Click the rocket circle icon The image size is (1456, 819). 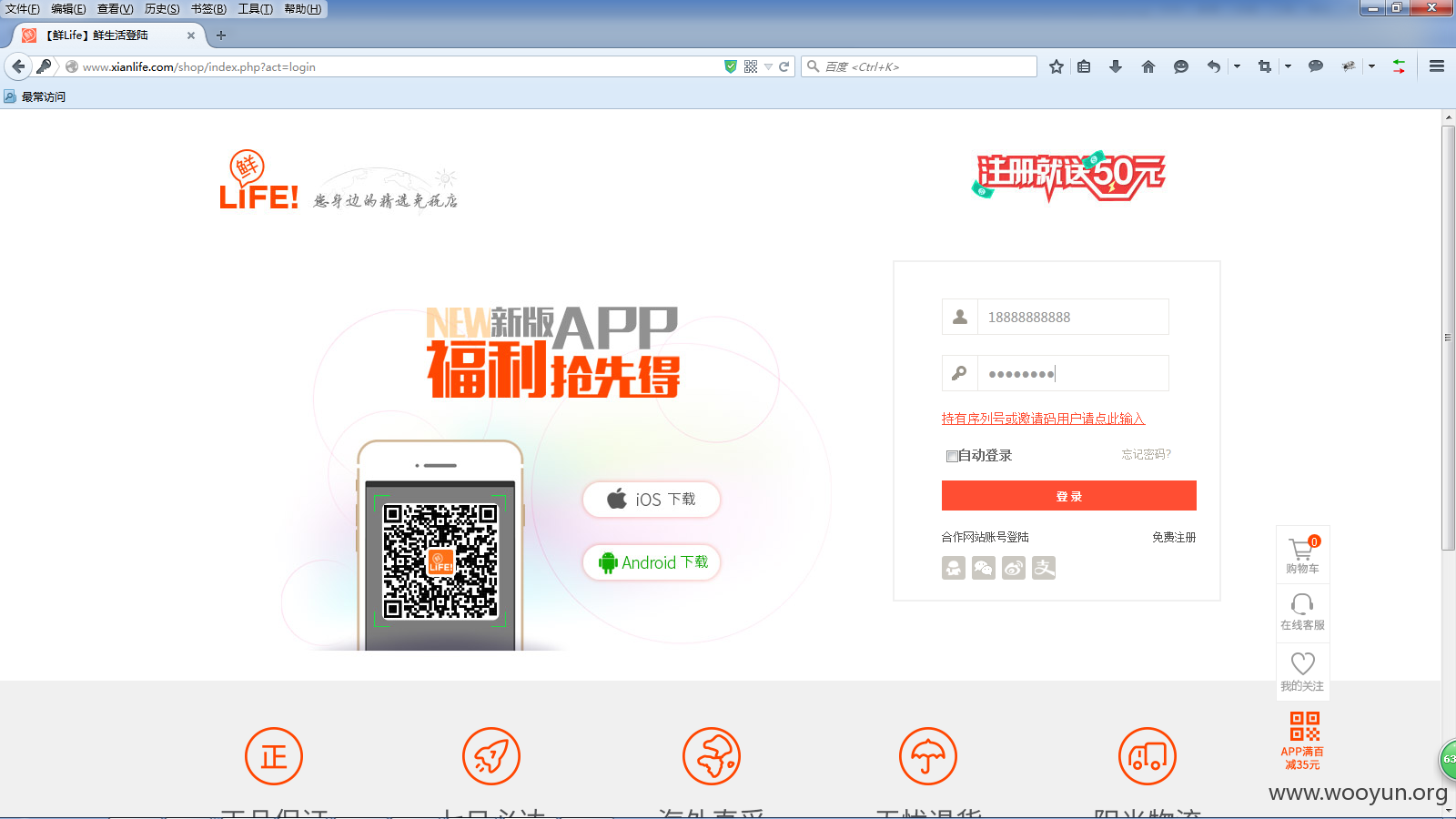coord(491,756)
